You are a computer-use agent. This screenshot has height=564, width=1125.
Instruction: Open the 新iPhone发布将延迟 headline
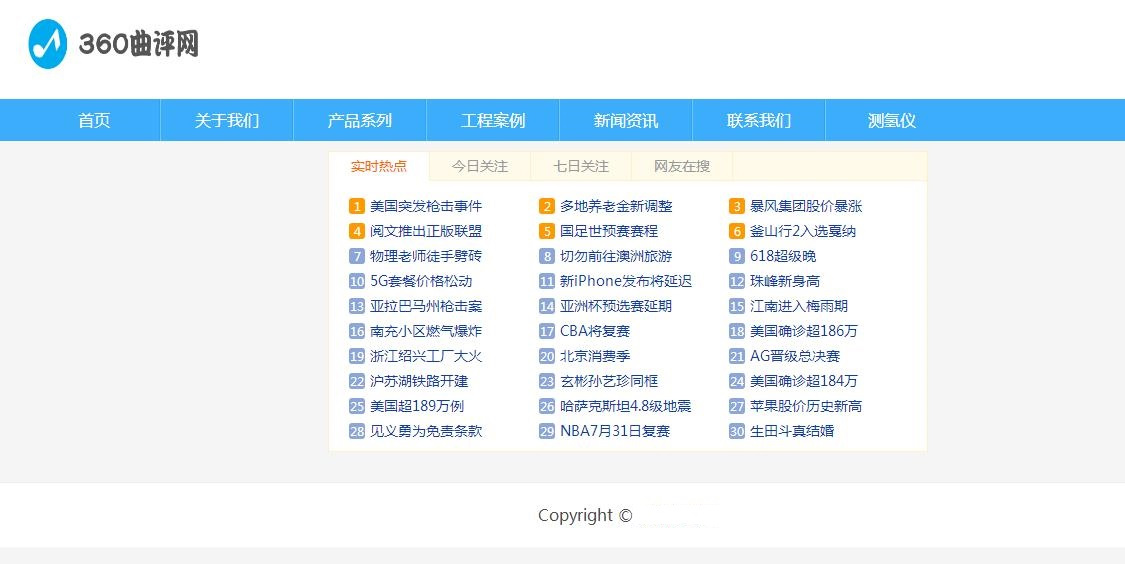(x=626, y=282)
